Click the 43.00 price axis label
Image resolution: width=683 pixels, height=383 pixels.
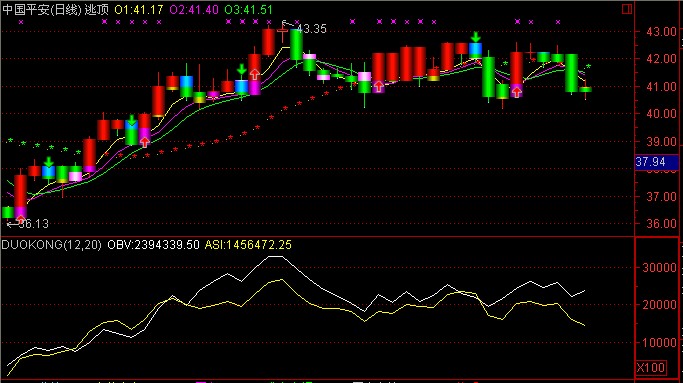click(x=661, y=32)
